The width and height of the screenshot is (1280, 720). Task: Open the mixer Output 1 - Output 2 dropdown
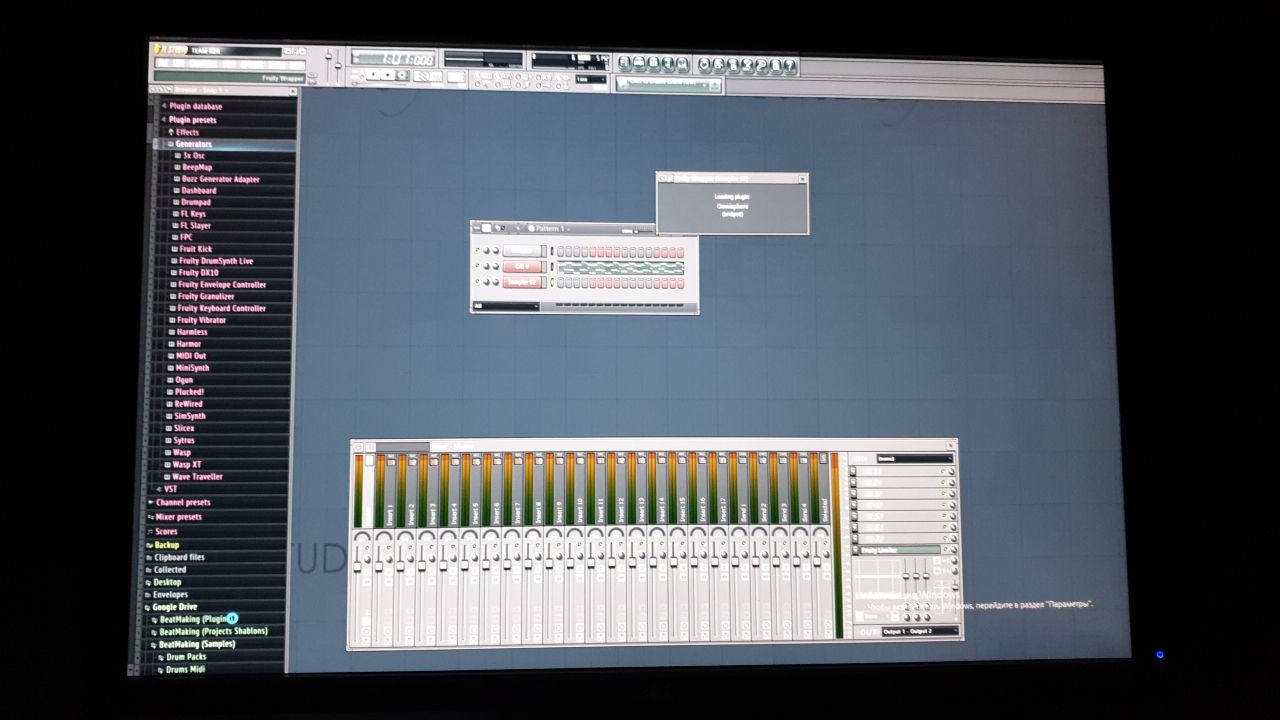(x=919, y=631)
